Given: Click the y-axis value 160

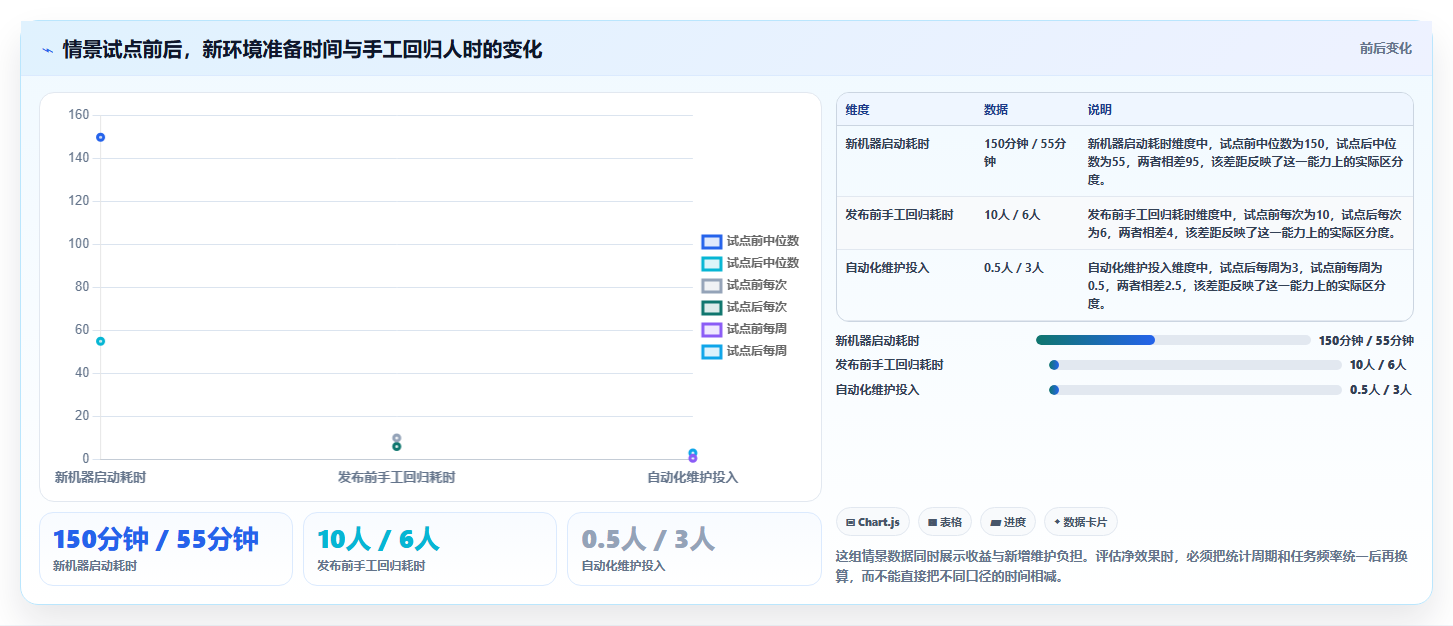Looking at the screenshot, I should pyautogui.click(x=78, y=115).
